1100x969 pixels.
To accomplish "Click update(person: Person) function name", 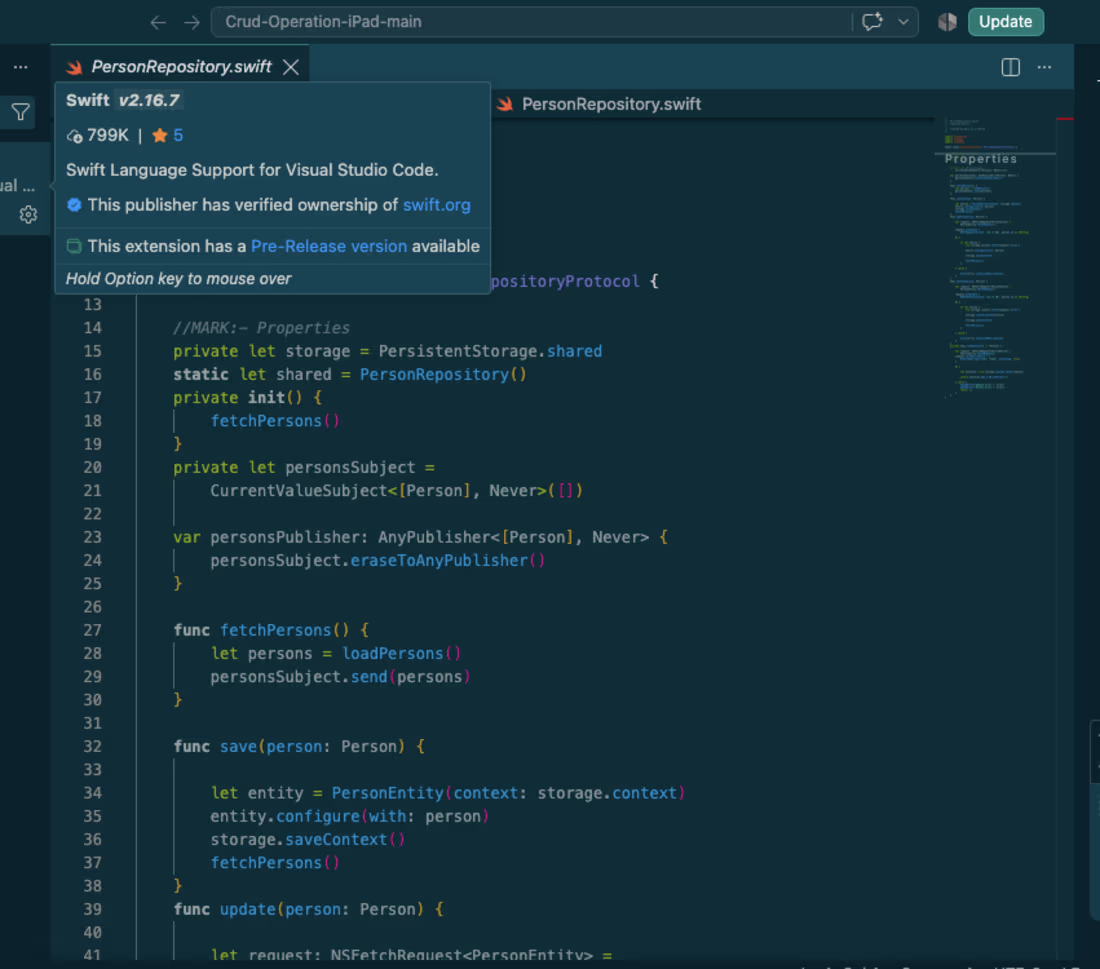I will (248, 909).
